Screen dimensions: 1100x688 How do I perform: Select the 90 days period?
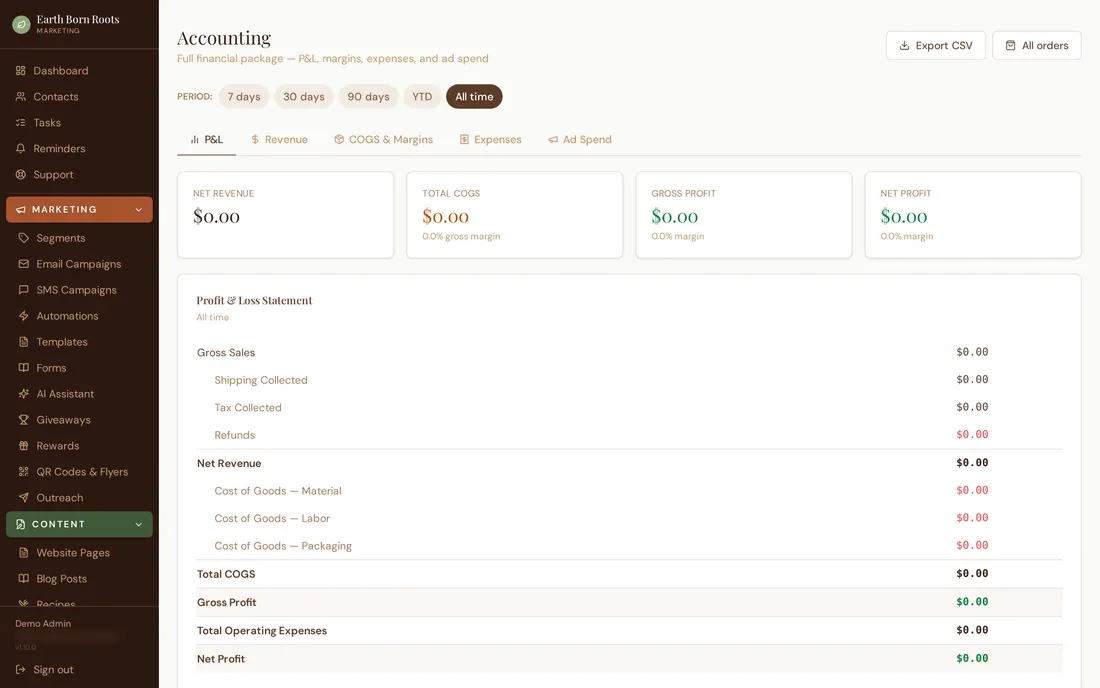(x=368, y=97)
